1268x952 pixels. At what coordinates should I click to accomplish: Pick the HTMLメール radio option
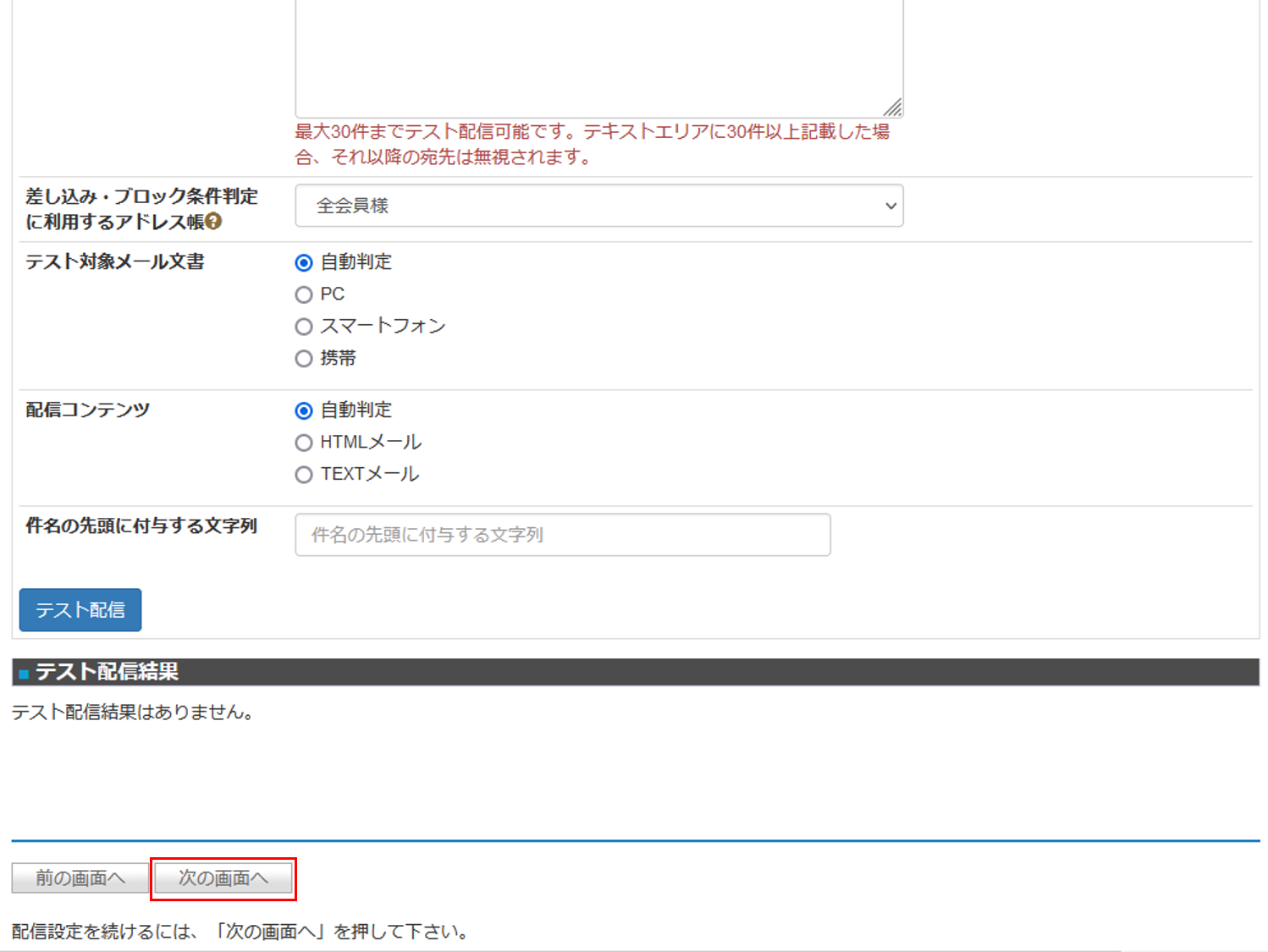[304, 443]
